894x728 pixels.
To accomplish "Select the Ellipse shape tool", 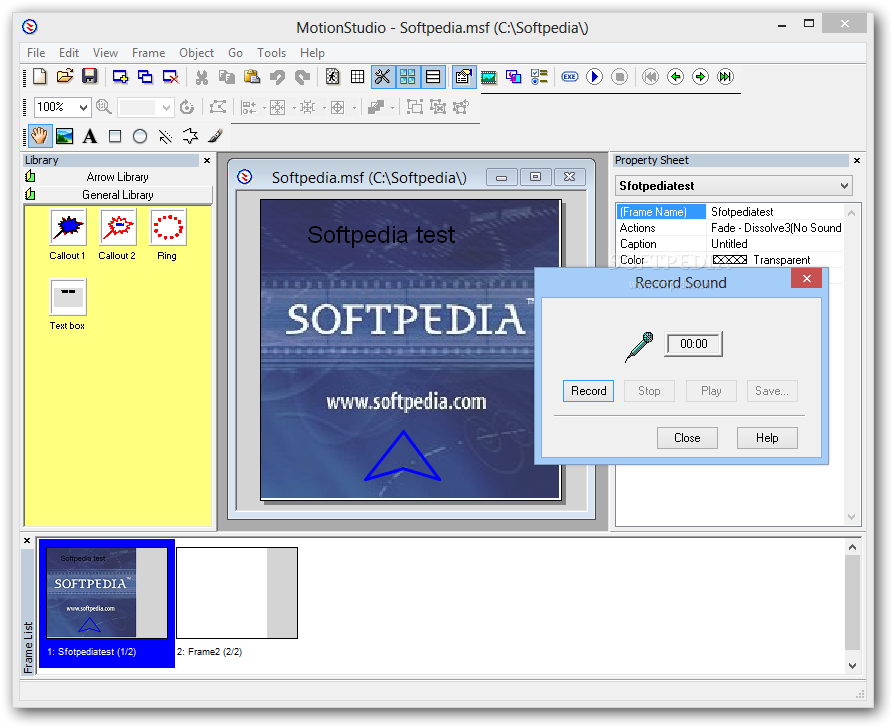I will pyautogui.click(x=140, y=136).
